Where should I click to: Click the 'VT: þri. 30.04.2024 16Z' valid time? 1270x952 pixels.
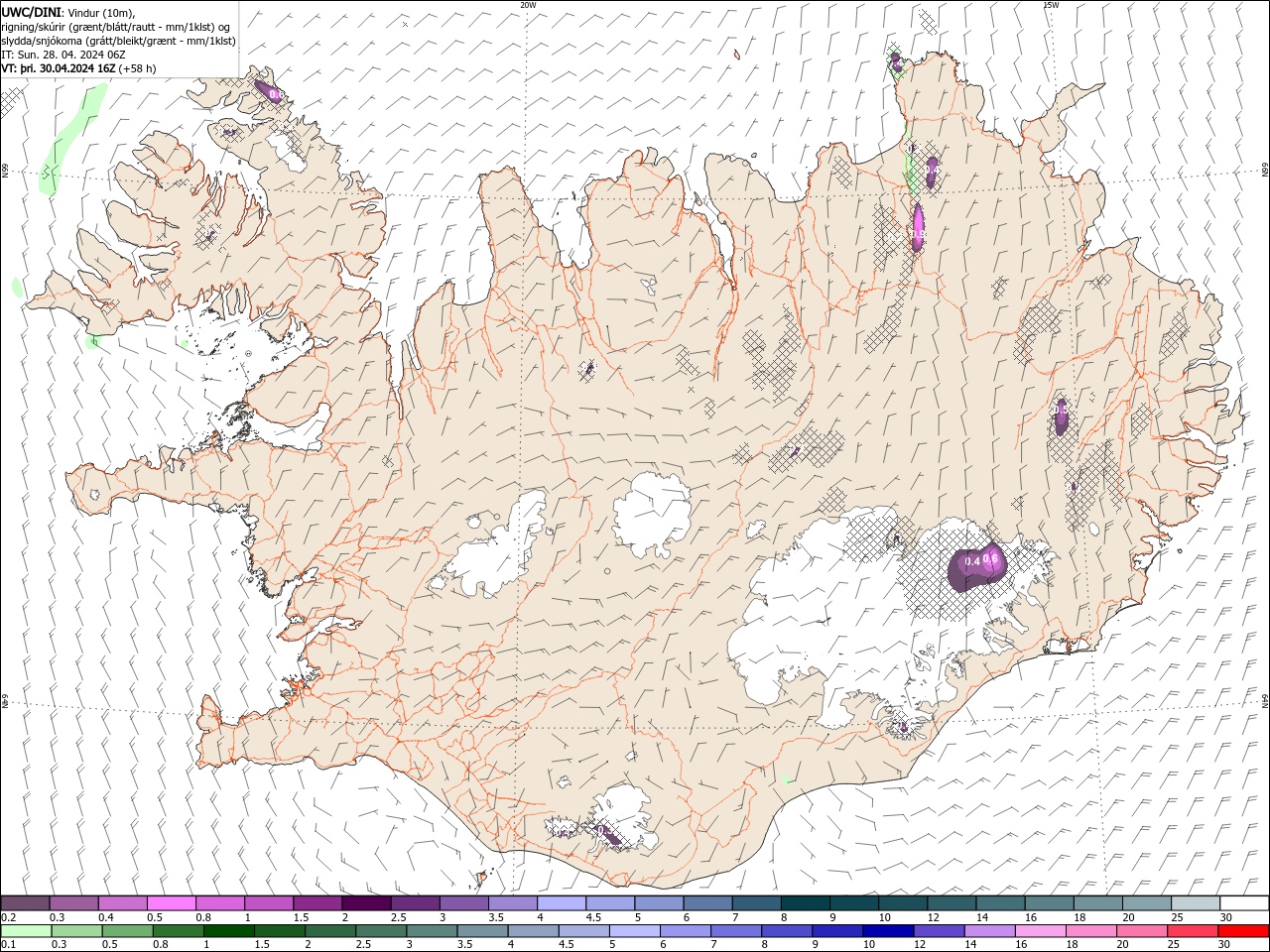(x=59, y=68)
